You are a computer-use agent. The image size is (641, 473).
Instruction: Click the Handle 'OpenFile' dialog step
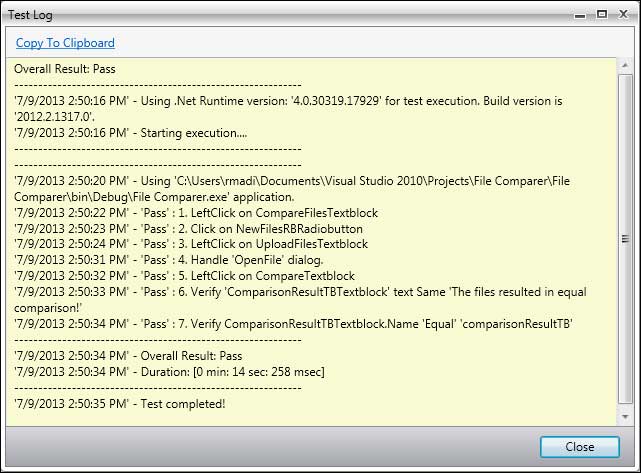(x=168, y=260)
